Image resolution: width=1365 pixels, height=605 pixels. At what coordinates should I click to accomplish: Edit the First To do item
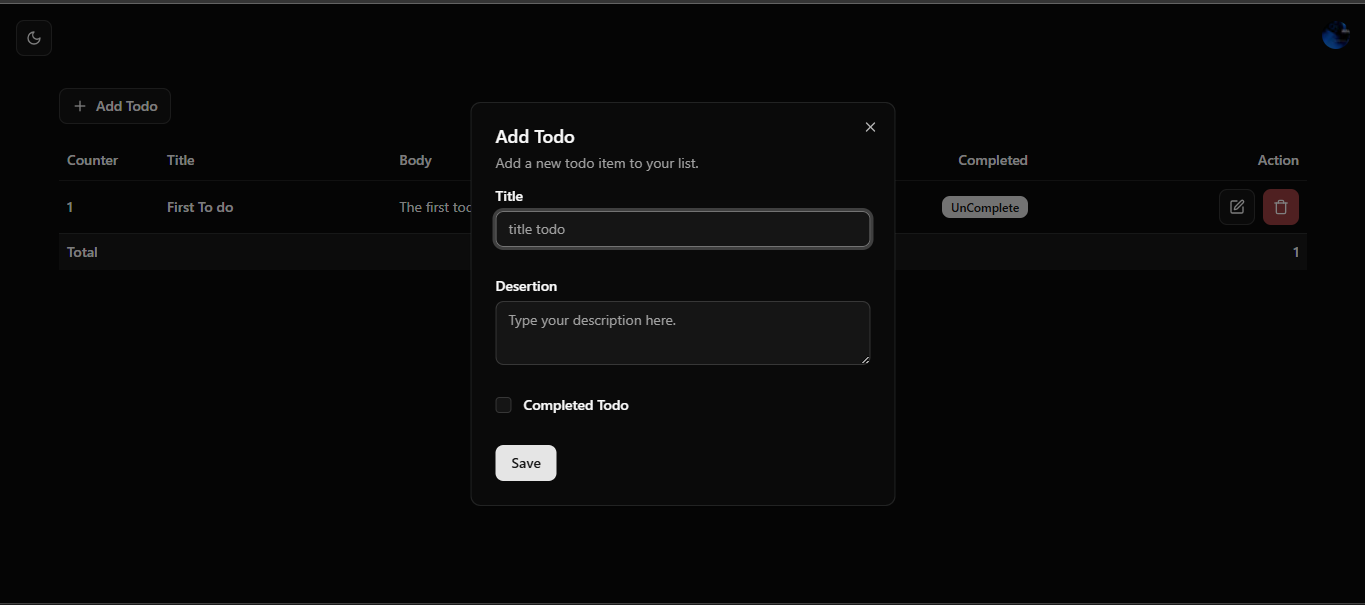coord(1236,207)
